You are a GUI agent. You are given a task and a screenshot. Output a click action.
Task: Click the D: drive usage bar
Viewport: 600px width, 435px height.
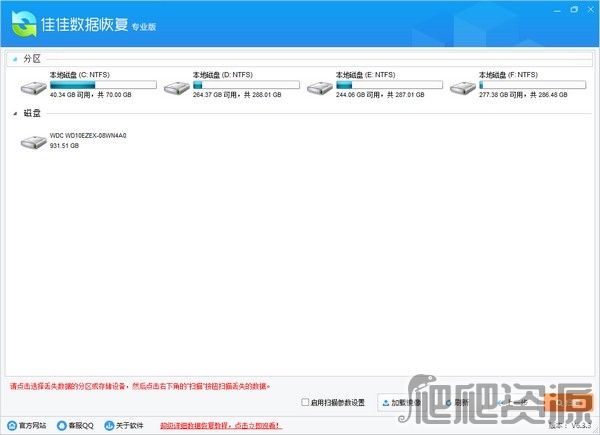(246, 85)
